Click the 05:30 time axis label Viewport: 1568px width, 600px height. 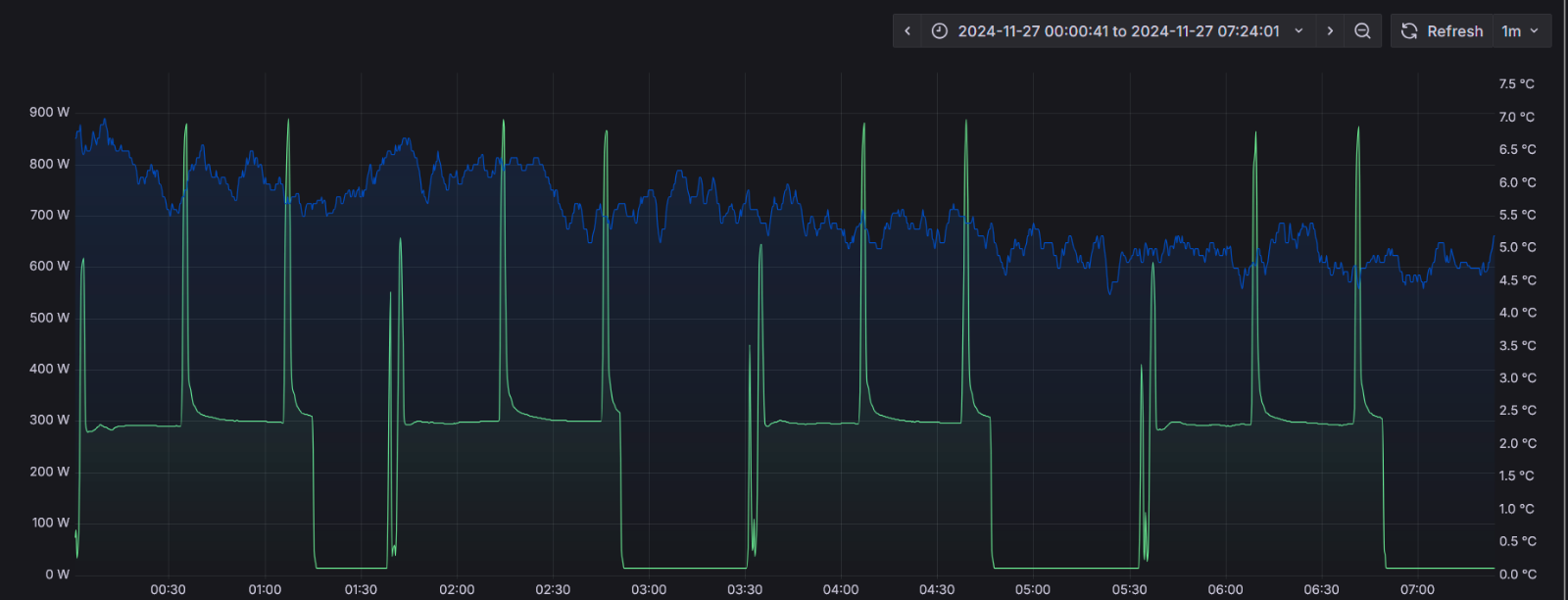click(x=1129, y=590)
